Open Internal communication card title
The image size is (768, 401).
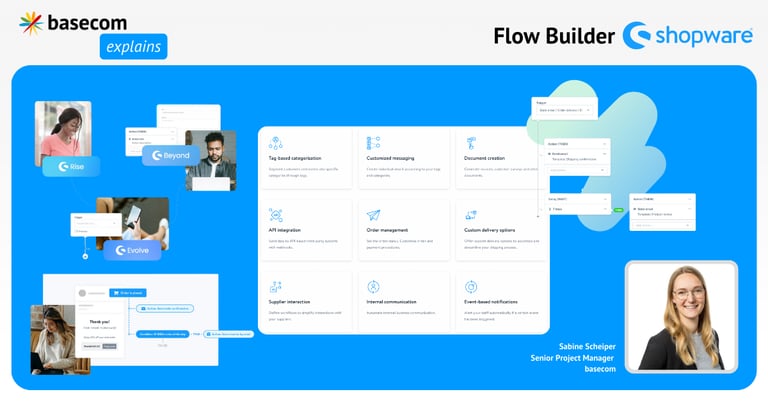391,302
